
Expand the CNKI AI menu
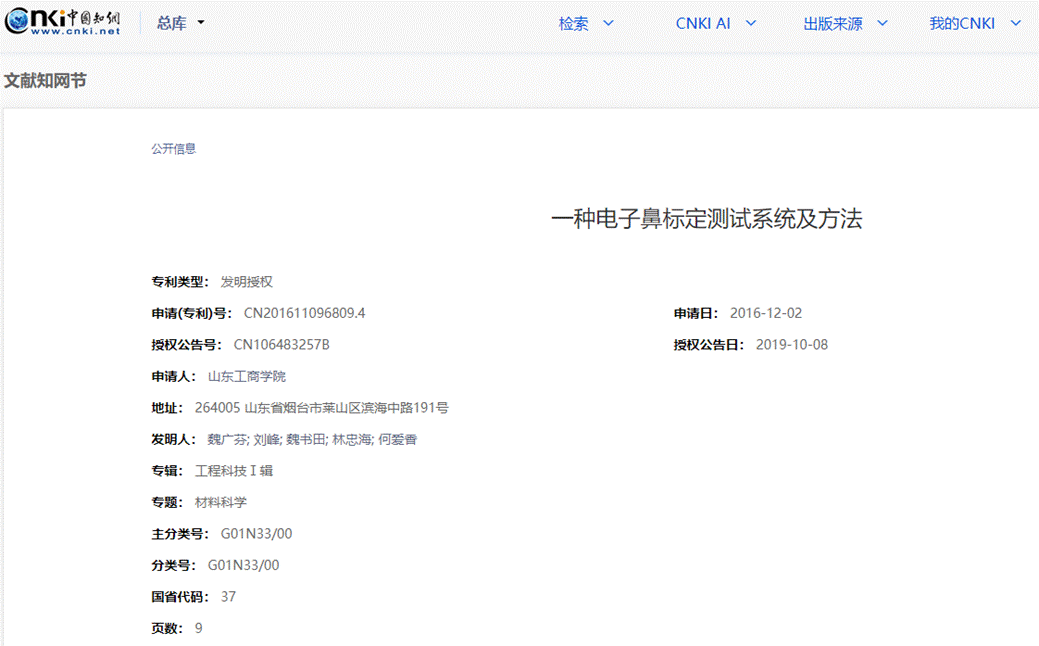point(715,24)
